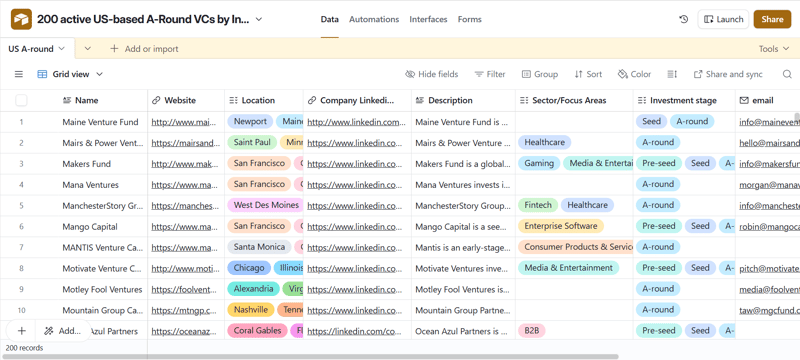Click the Alexandria location tag
Viewport: 800px width, 360px height.
pos(253,289)
